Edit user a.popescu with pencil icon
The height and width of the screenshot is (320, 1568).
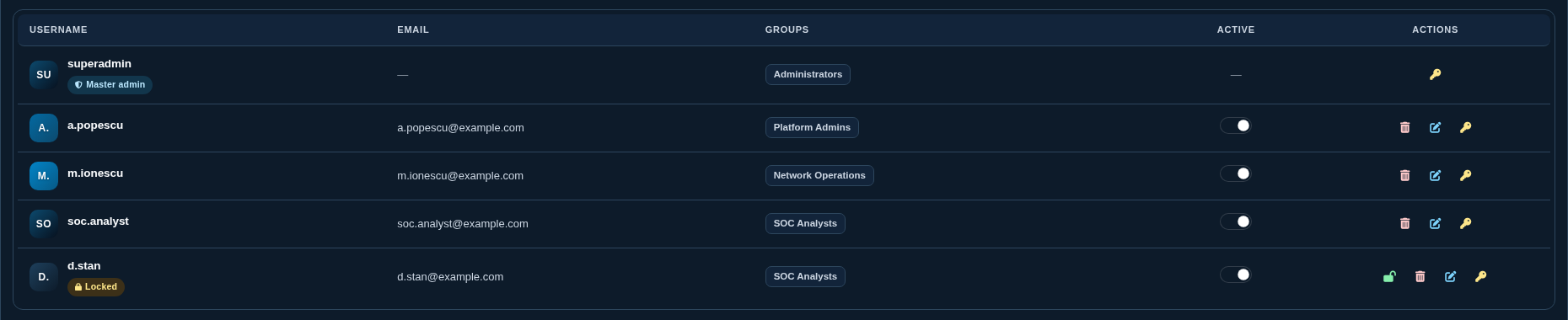1435,127
